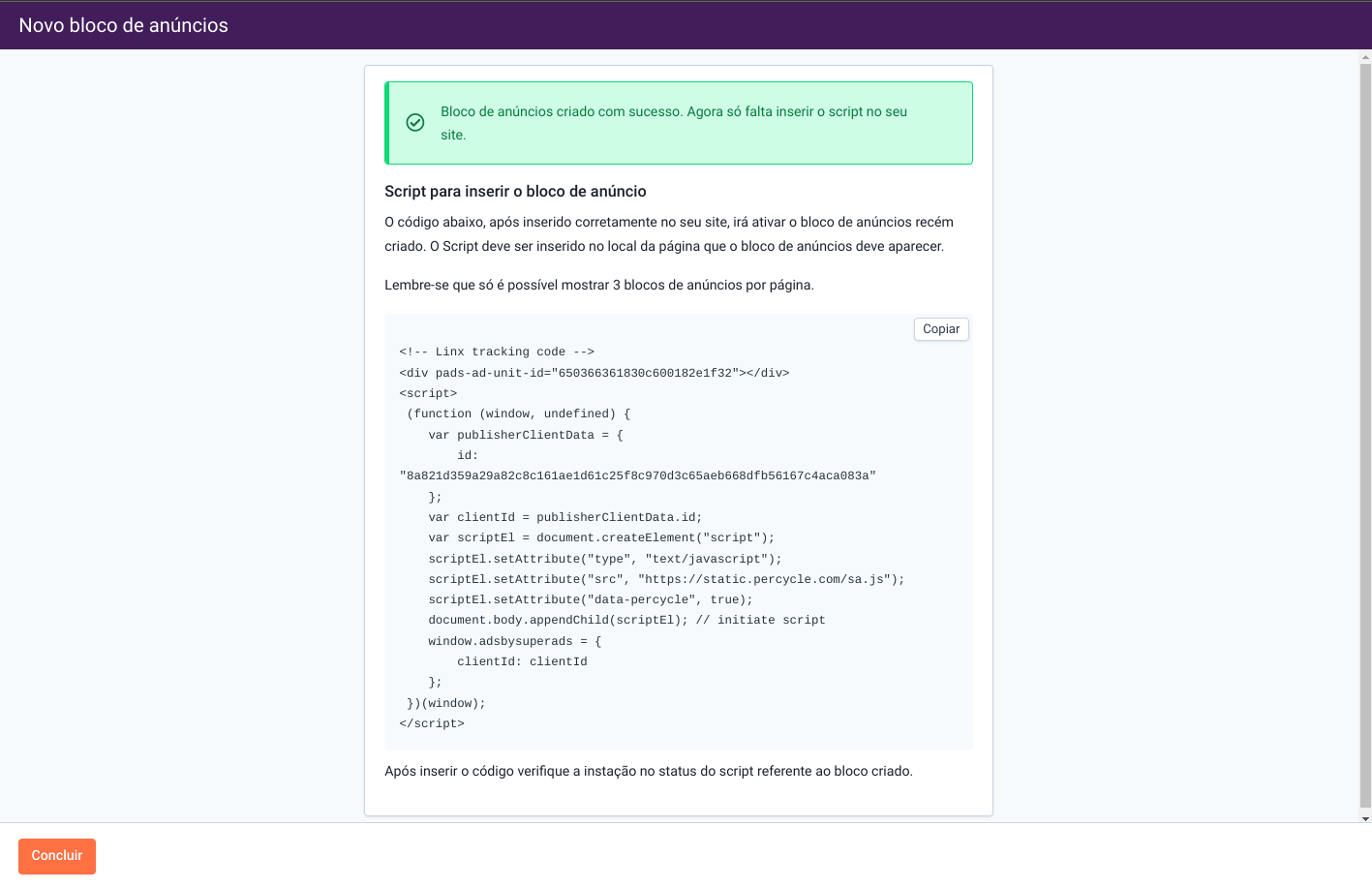Image resolution: width=1372 pixels, height=888 pixels.
Task: Click the scrollbar down arrow
Action: (x=1365, y=818)
